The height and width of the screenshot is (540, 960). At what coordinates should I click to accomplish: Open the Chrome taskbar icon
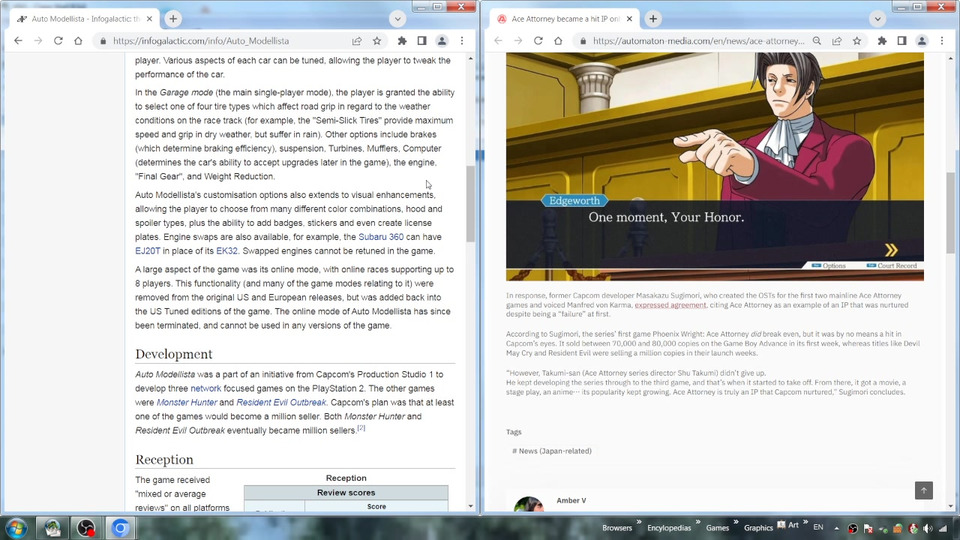pos(120,528)
